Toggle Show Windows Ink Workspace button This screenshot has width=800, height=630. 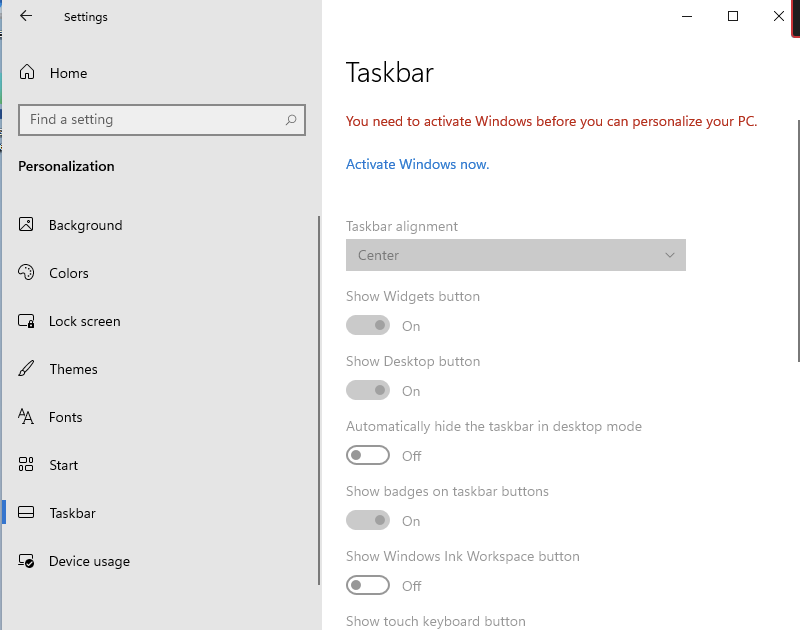pyautogui.click(x=367, y=585)
